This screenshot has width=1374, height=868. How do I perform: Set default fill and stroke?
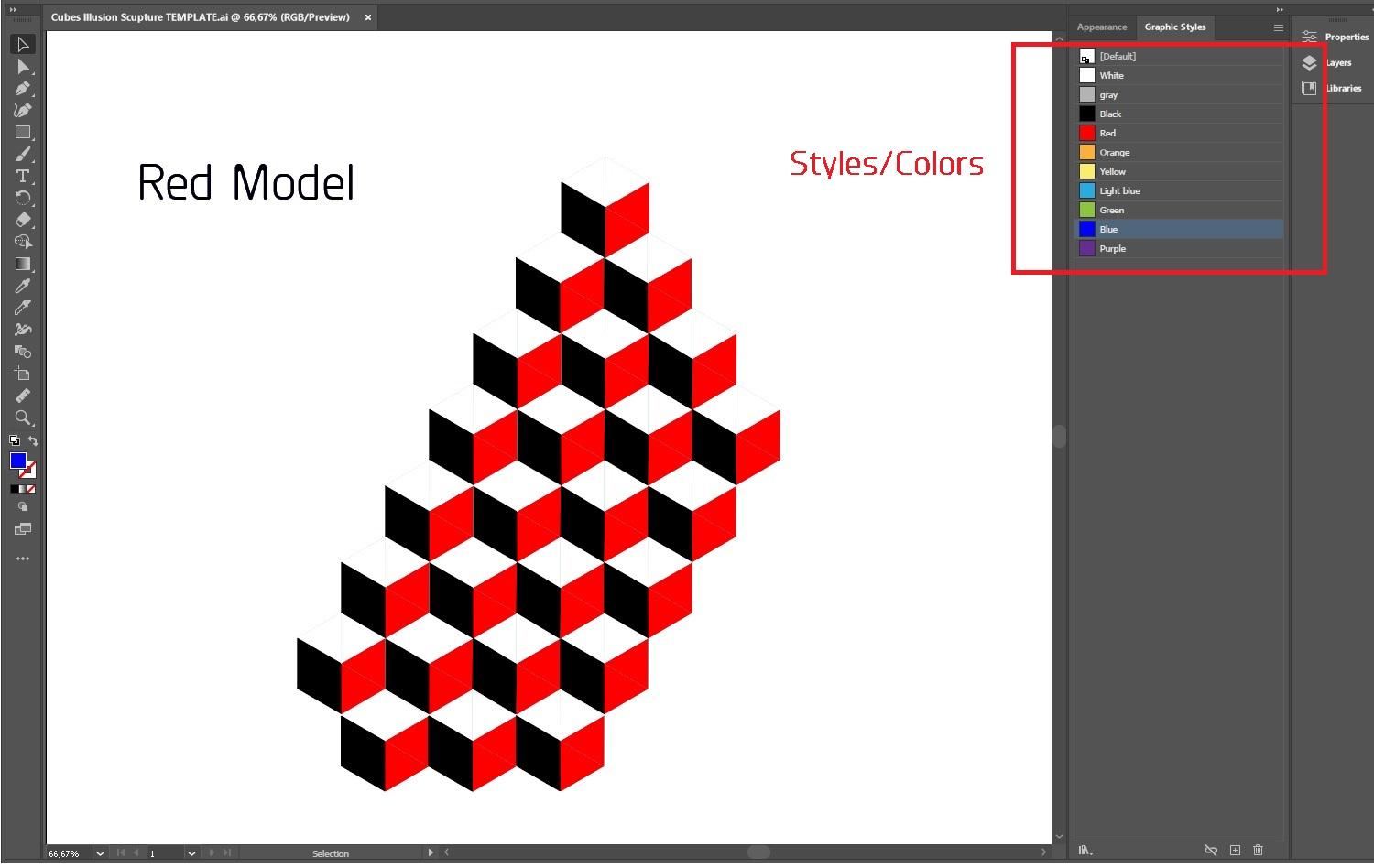tap(14, 441)
